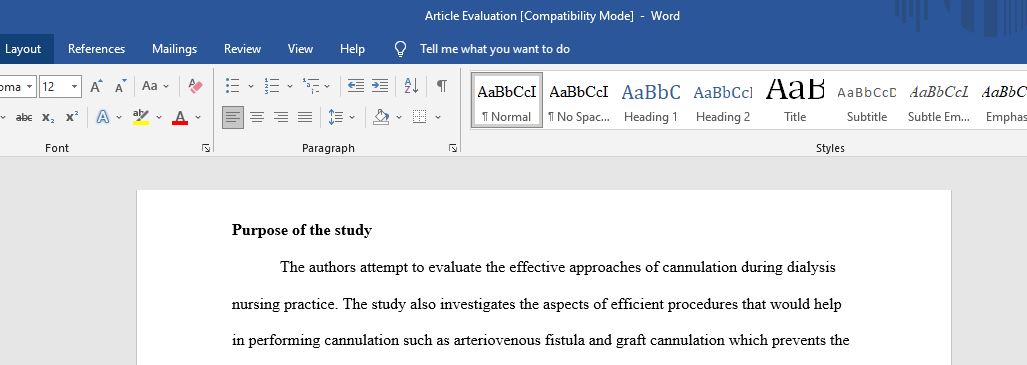The width and height of the screenshot is (1027, 365).
Task: Apply the Title style
Action: (x=795, y=100)
